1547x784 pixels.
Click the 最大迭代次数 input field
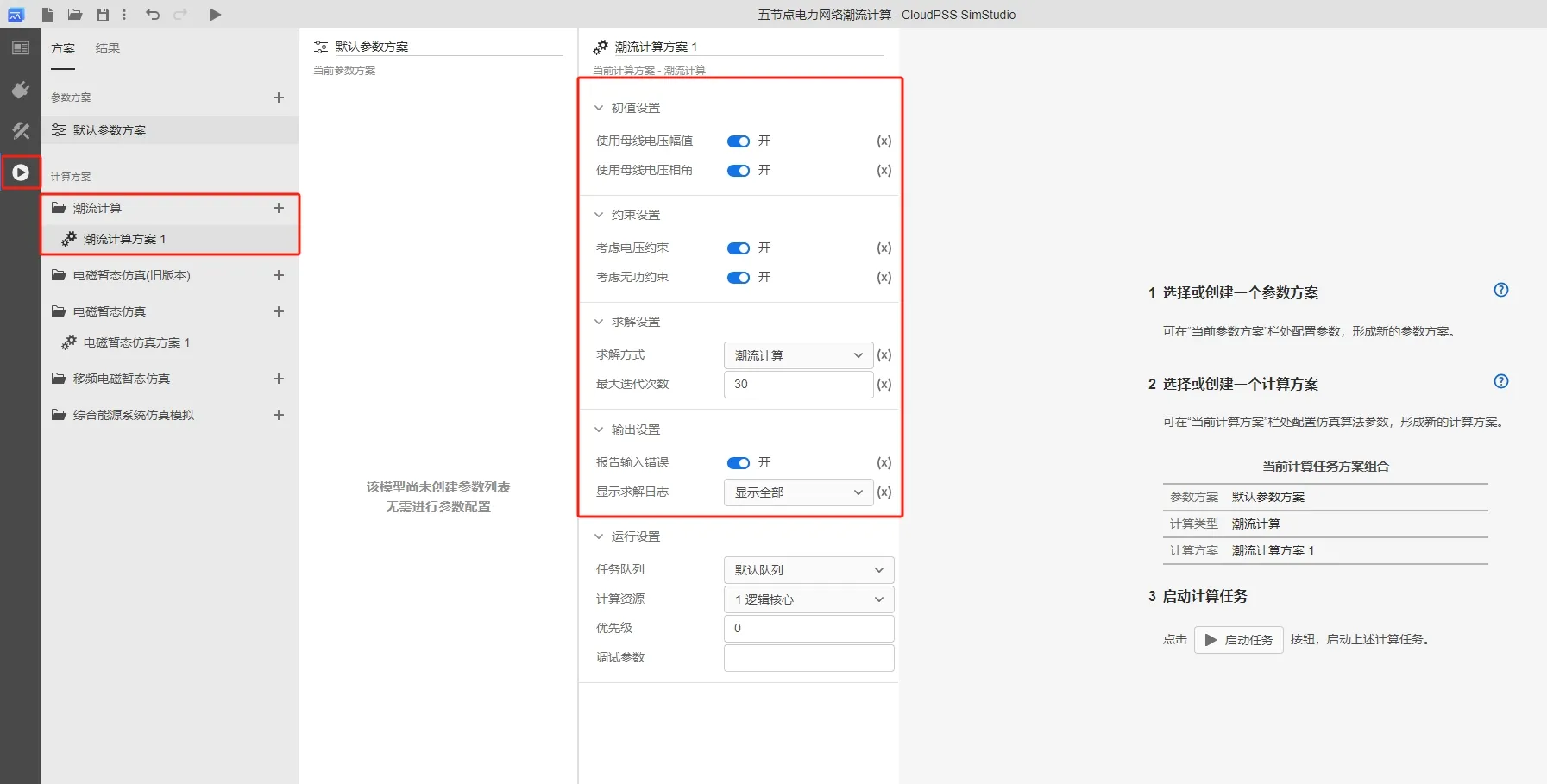(798, 385)
